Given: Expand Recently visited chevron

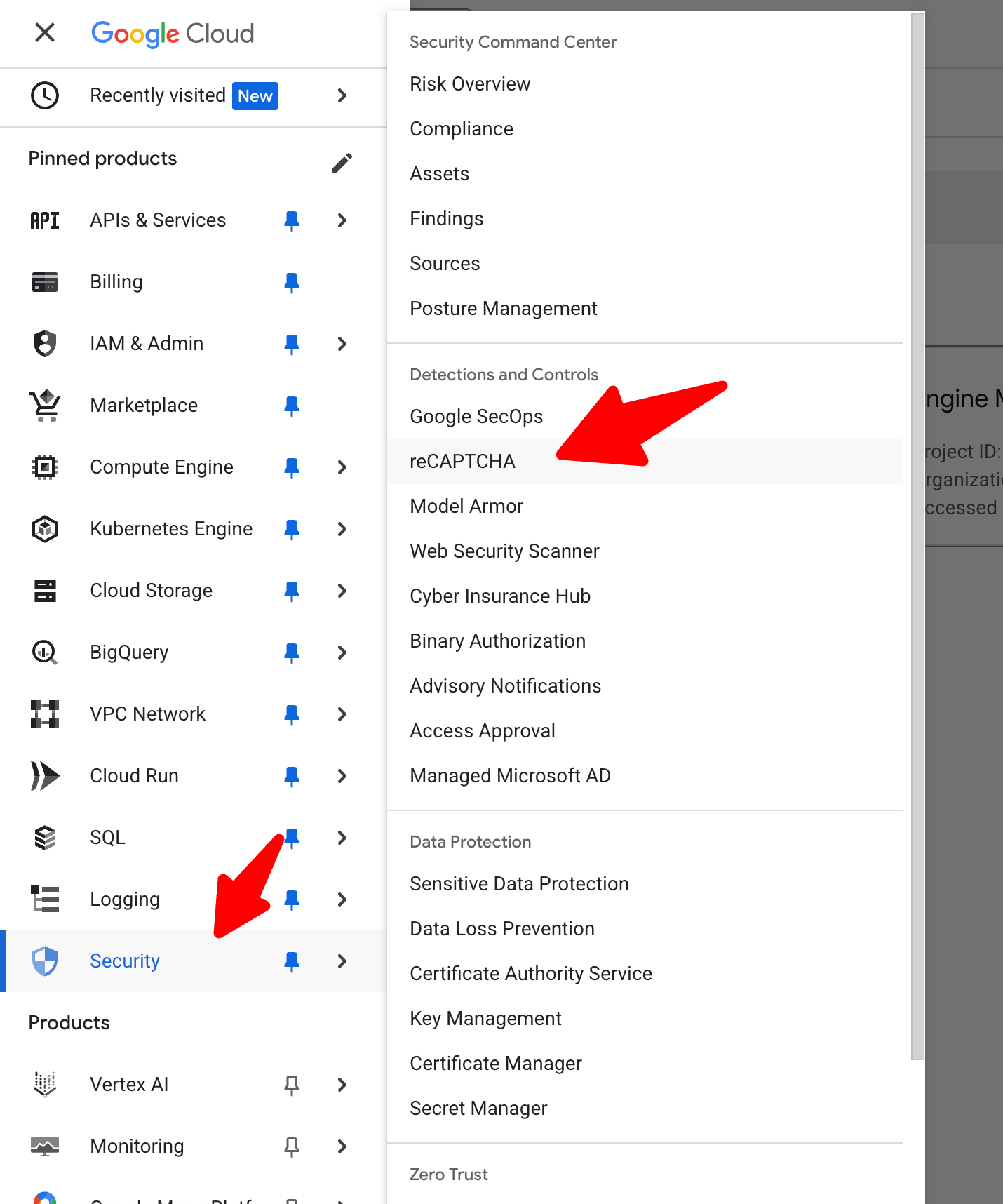Looking at the screenshot, I should [342, 95].
